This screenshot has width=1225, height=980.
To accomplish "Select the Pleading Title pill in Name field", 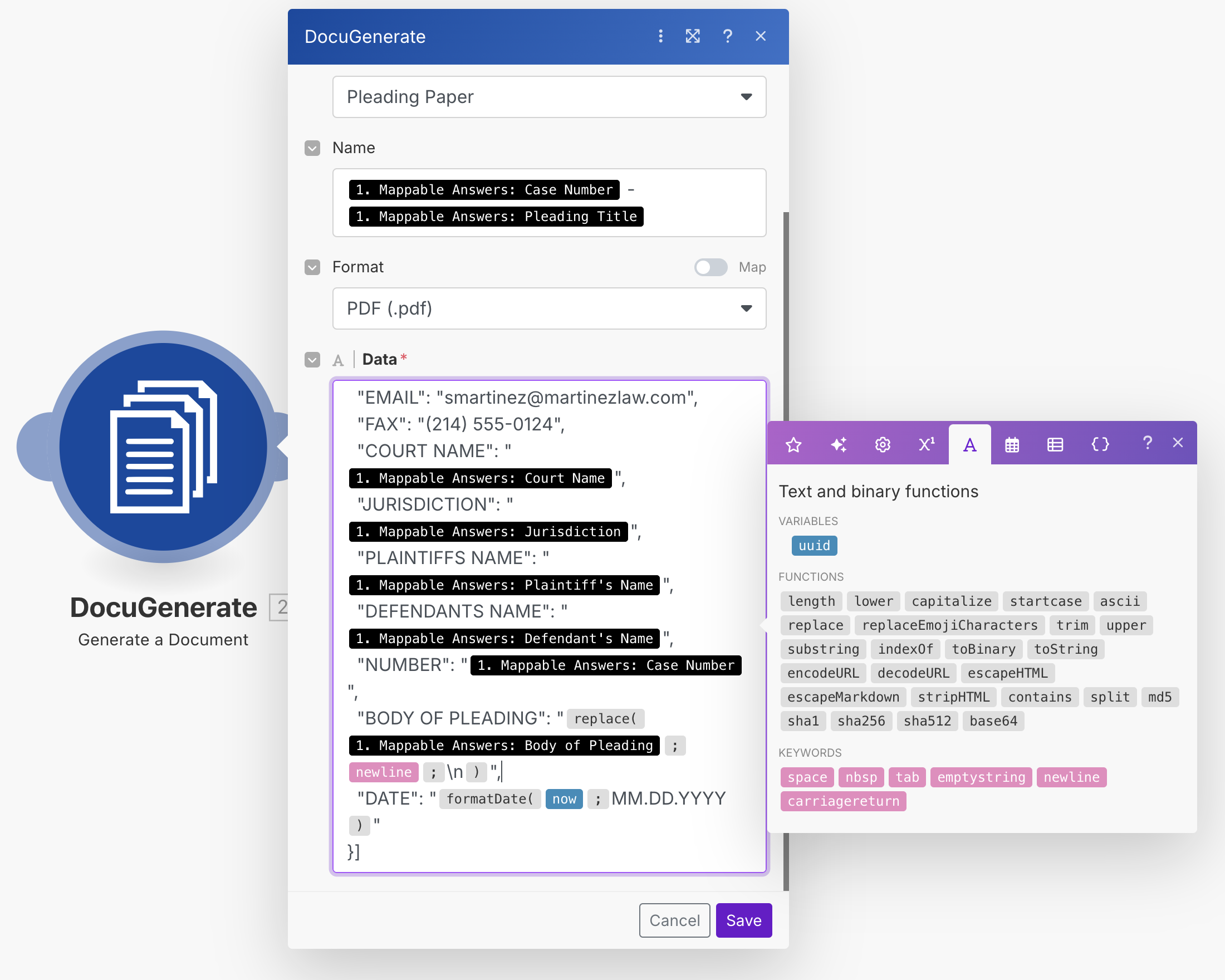I will point(496,217).
